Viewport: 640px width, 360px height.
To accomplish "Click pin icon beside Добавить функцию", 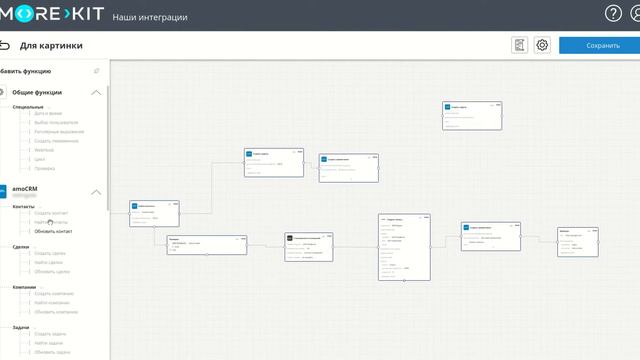I will (x=97, y=71).
